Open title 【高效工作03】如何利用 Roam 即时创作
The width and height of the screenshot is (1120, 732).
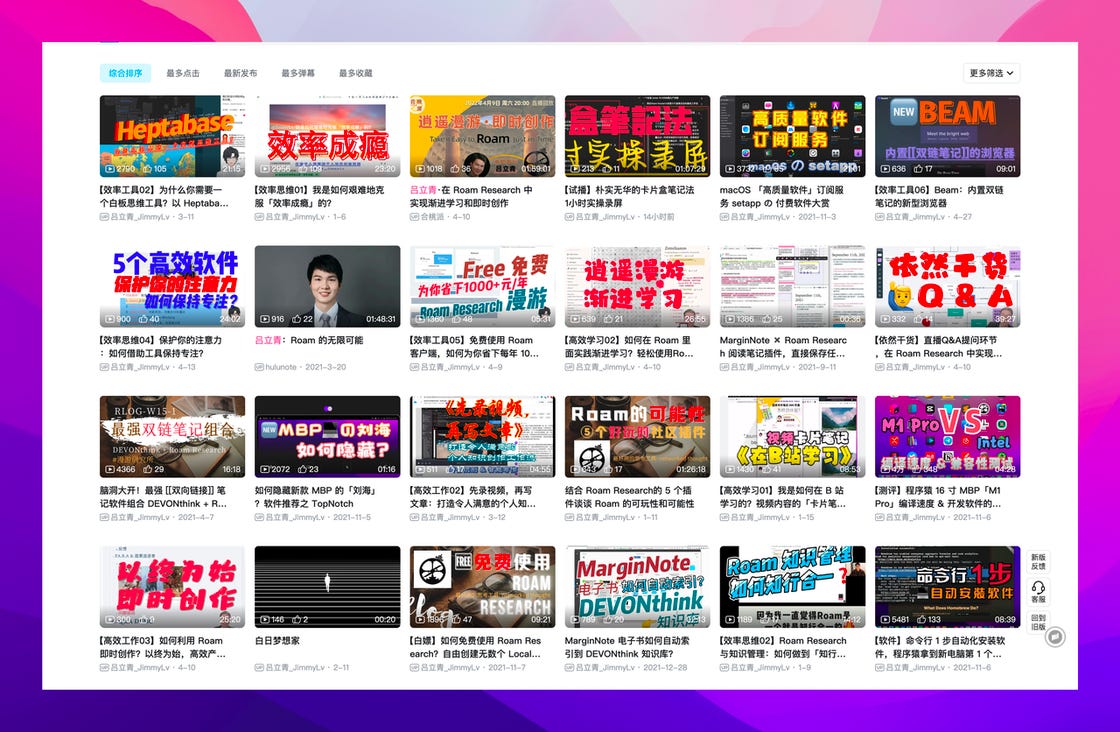coord(163,647)
